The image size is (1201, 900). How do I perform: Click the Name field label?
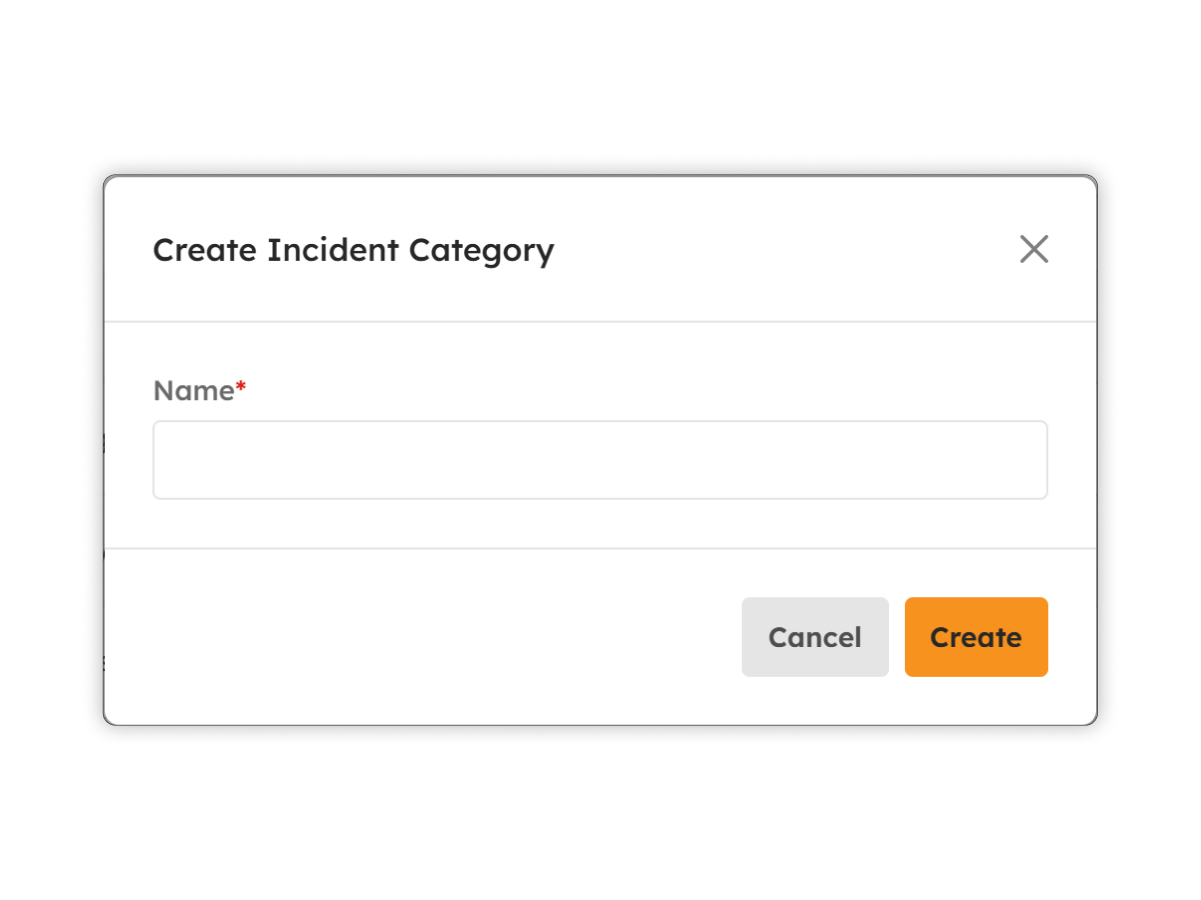(x=199, y=390)
